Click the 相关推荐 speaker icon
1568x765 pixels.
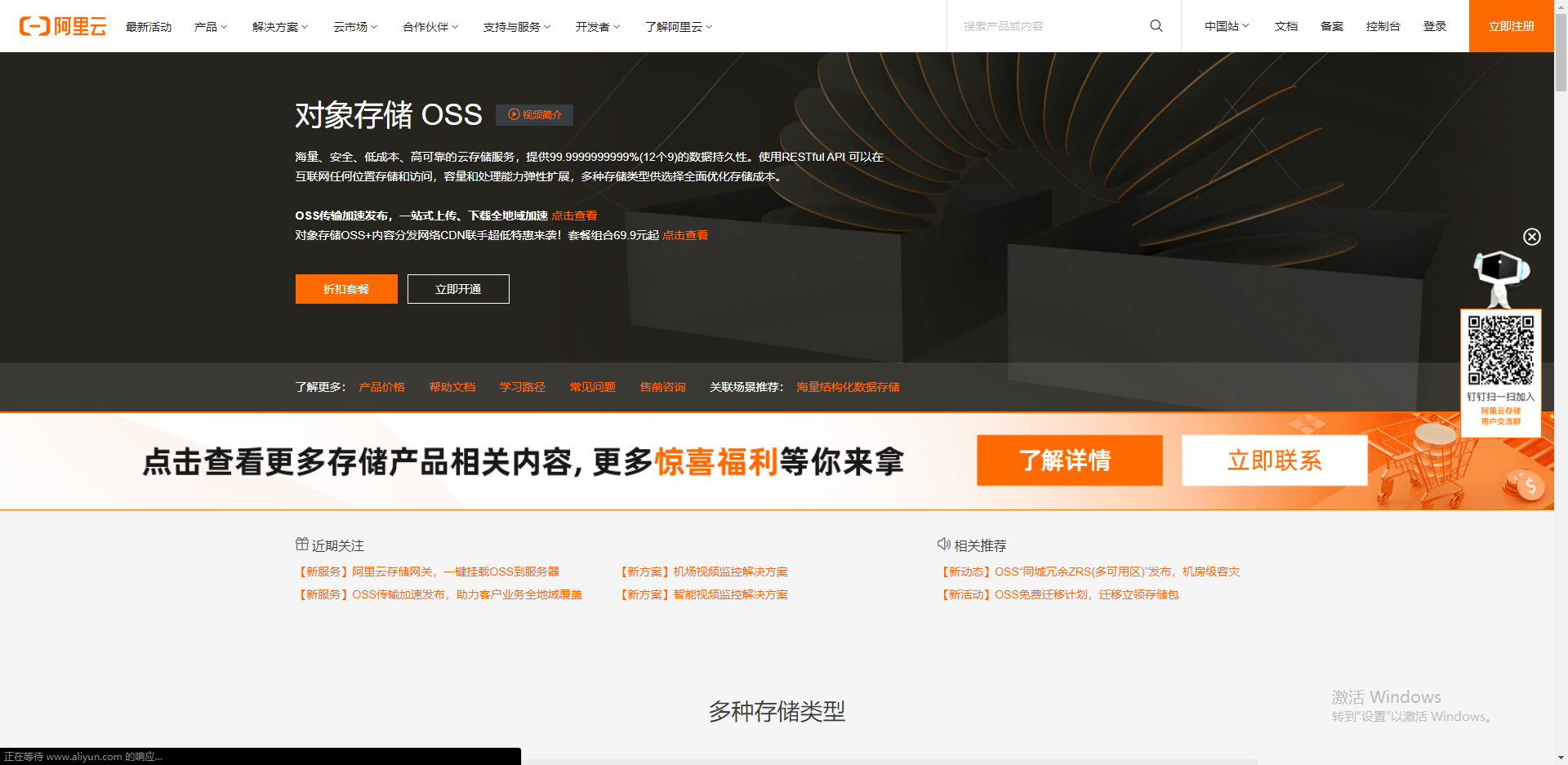[x=944, y=545]
